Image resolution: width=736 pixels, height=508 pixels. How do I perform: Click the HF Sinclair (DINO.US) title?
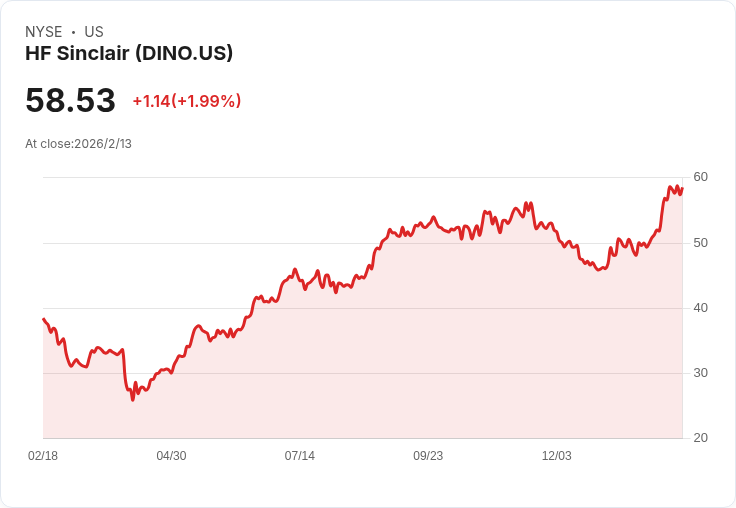pos(129,54)
